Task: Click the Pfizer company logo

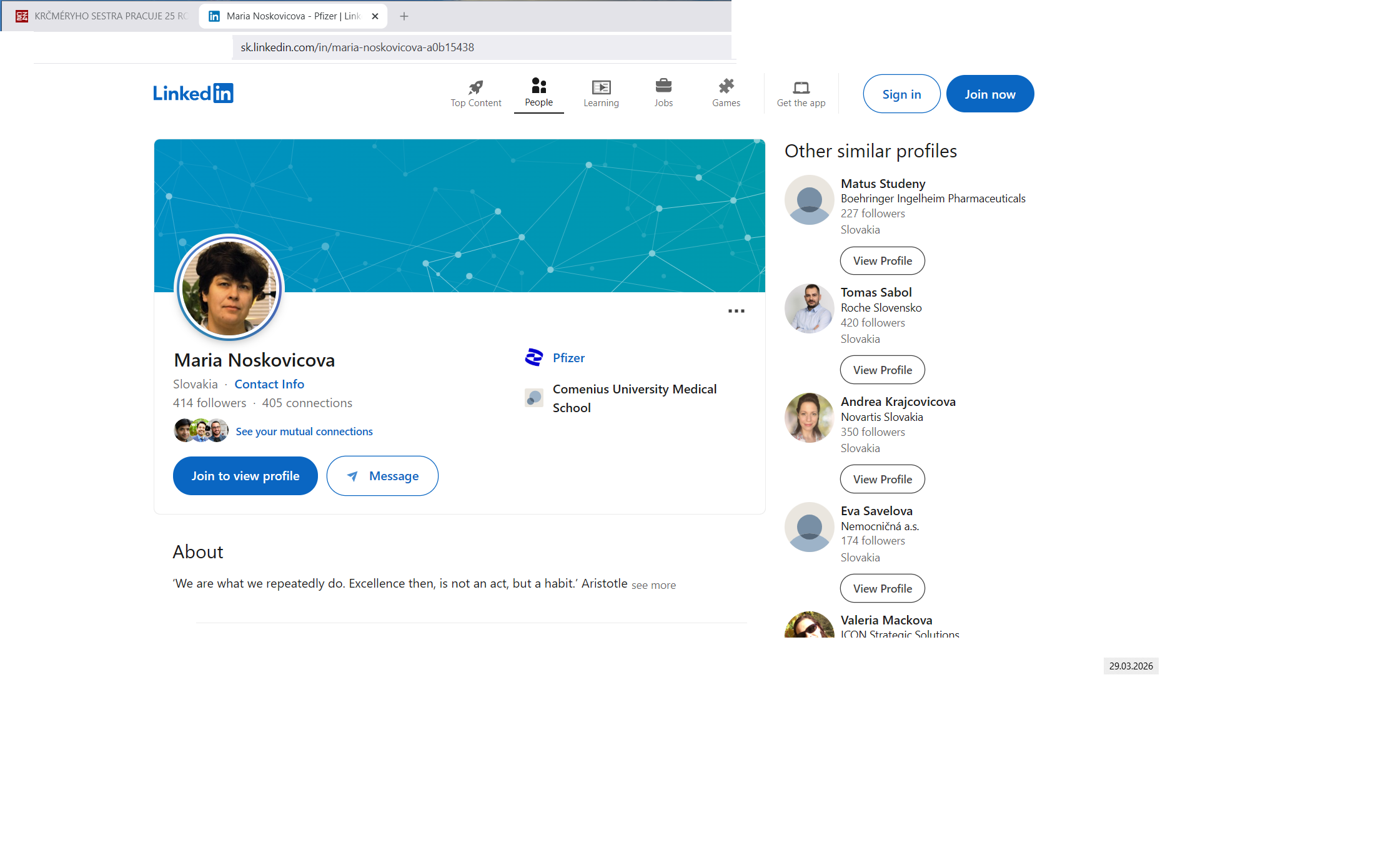Action: 534,357
